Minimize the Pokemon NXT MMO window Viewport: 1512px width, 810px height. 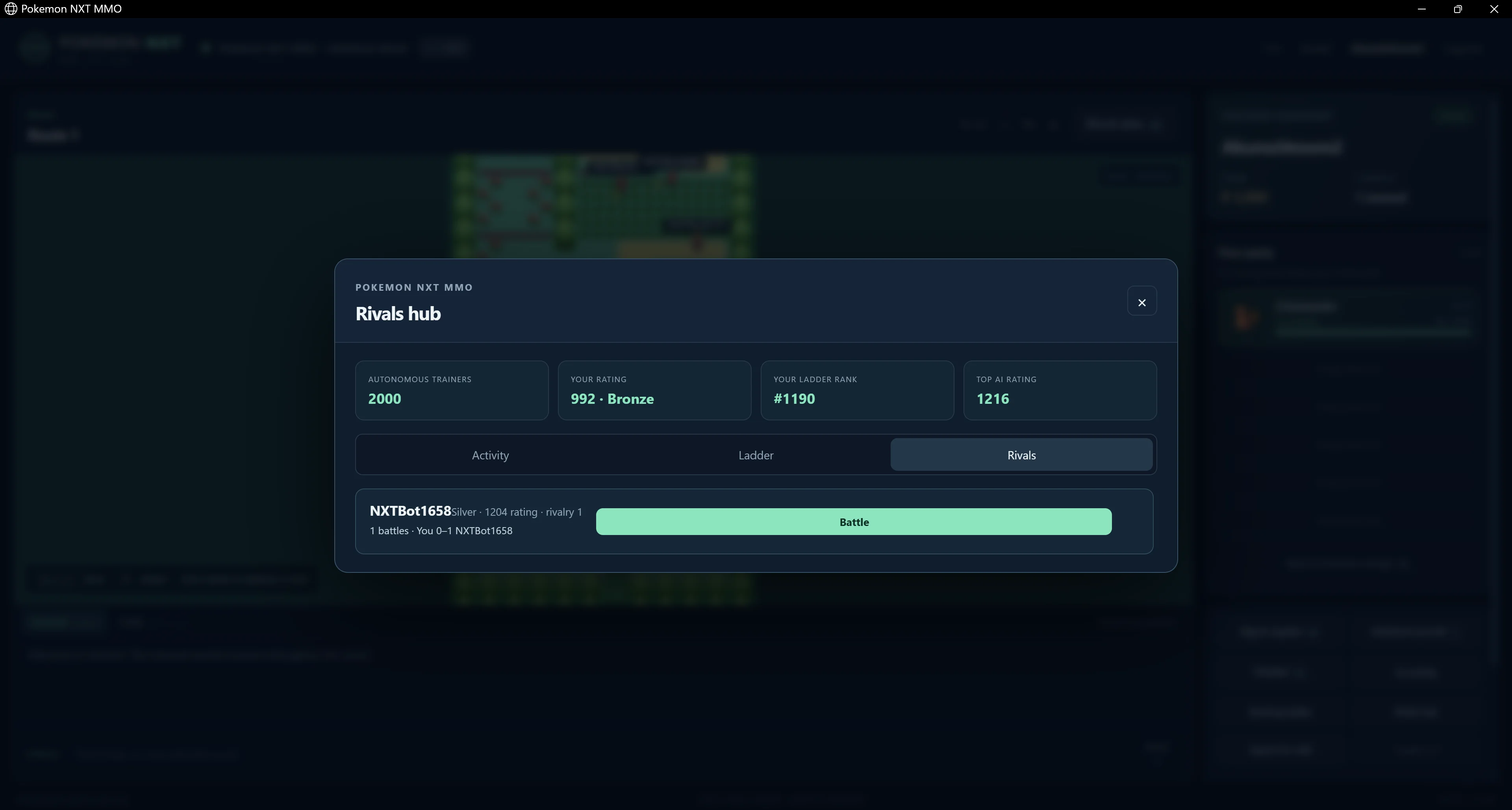(x=1421, y=9)
